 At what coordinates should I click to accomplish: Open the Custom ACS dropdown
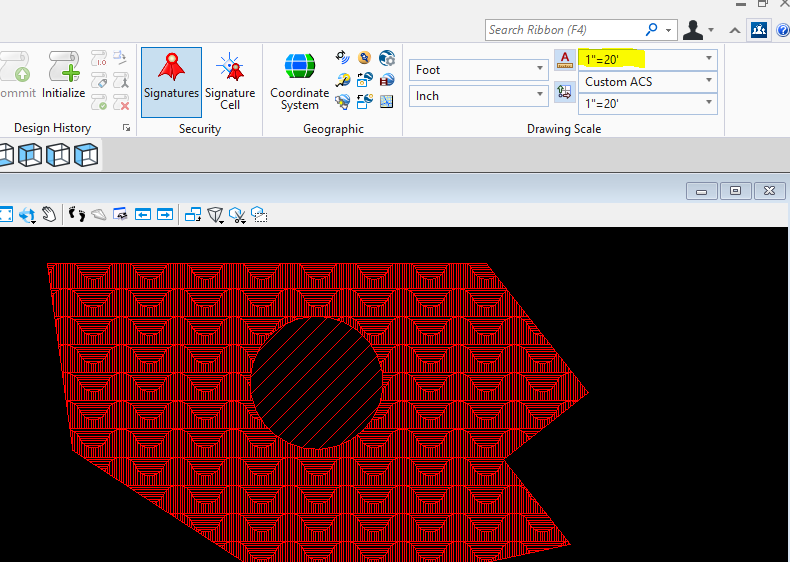(x=648, y=82)
